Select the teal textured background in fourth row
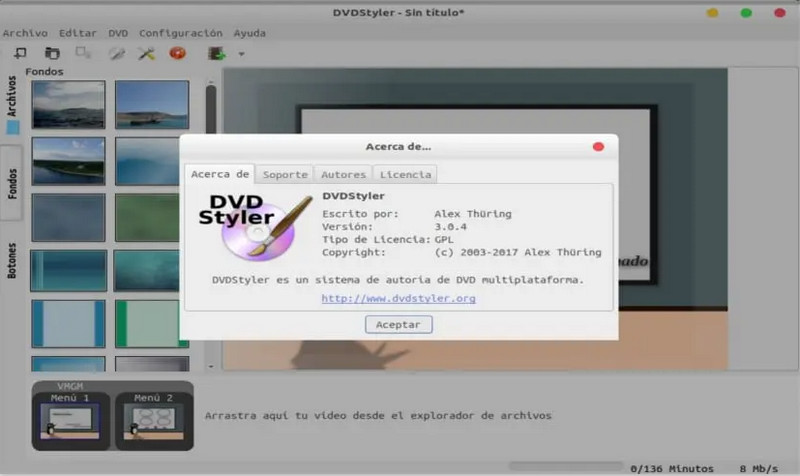This screenshot has height=476, width=800. point(147,270)
